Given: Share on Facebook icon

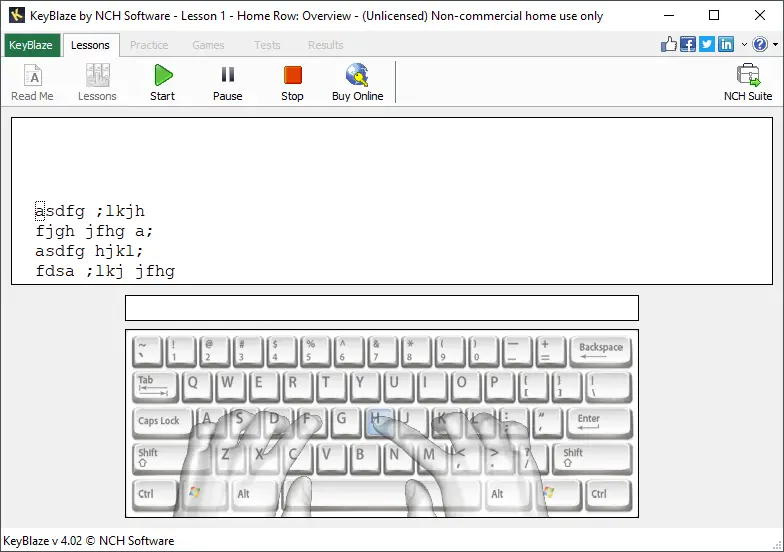Looking at the screenshot, I should (688, 44).
